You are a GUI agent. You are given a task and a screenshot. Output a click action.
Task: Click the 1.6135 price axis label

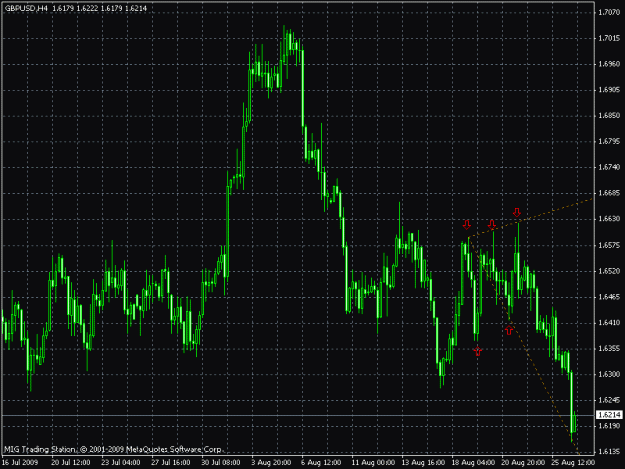609,451
